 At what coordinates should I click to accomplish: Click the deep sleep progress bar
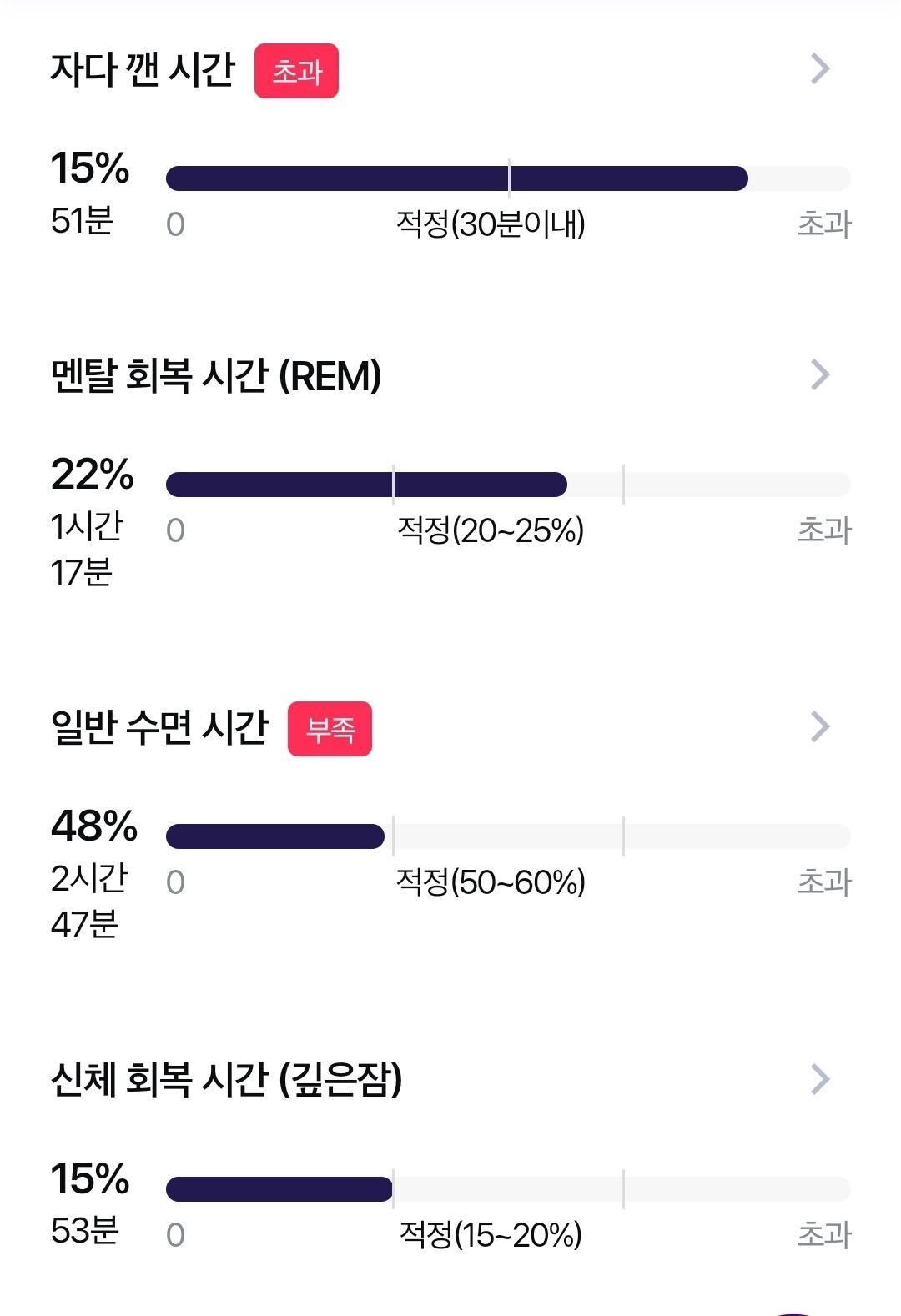[x=508, y=1189]
